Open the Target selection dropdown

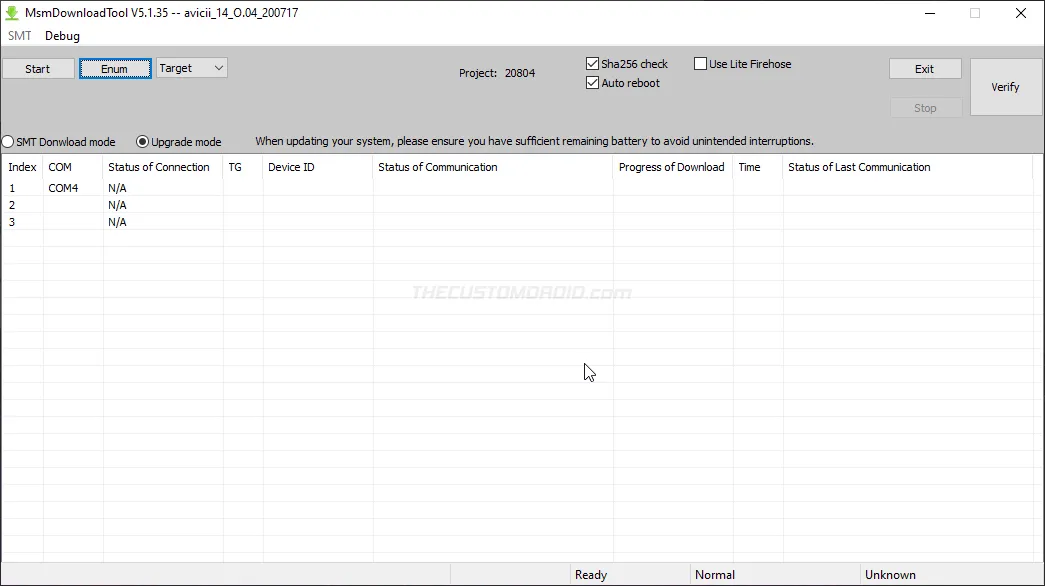coord(190,68)
